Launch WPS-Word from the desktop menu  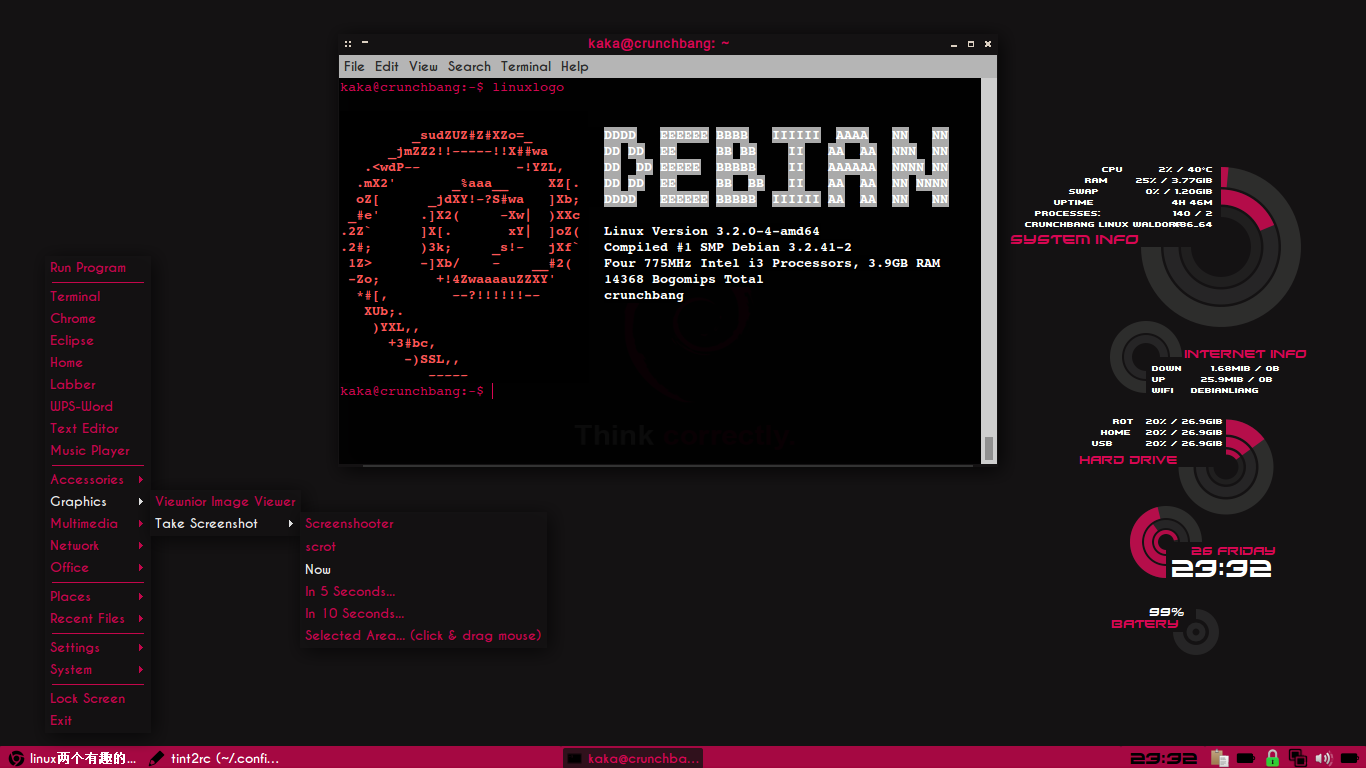click(97, 406)
